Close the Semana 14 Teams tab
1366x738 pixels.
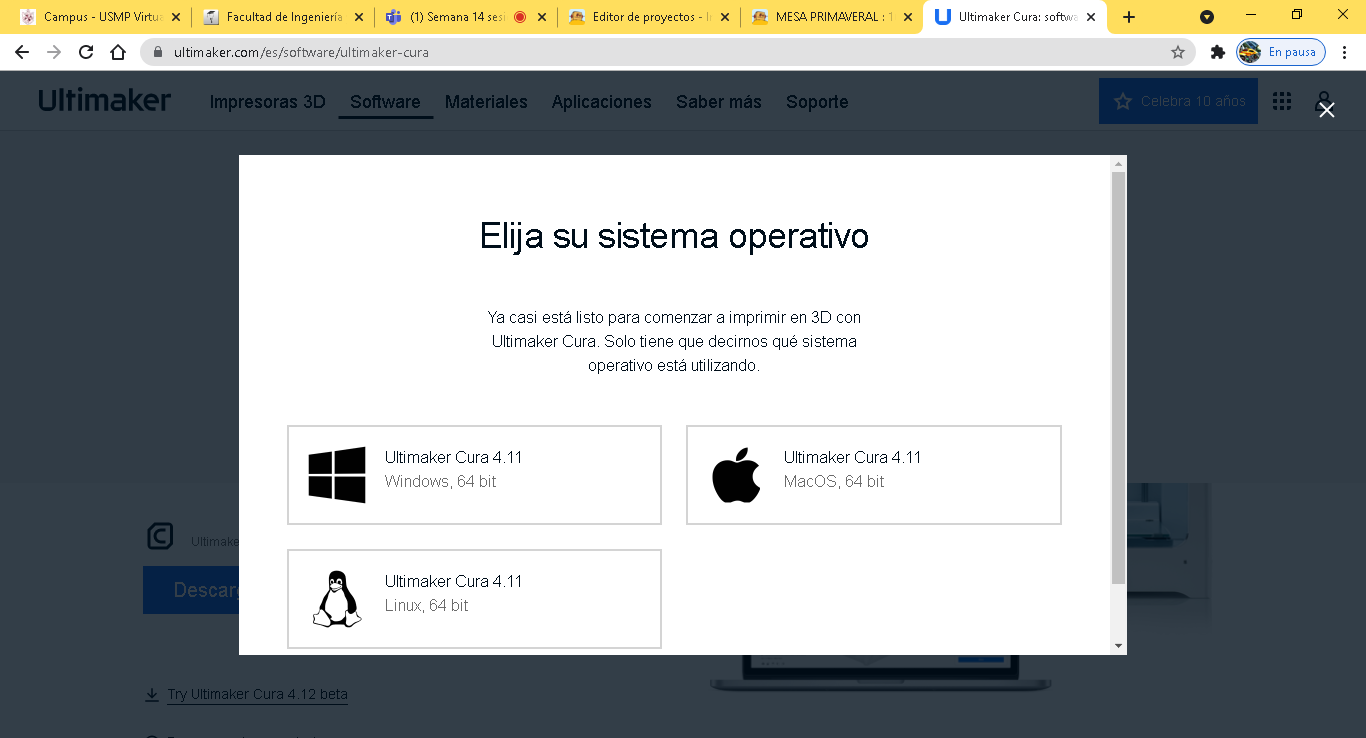[x=543, y=17]
